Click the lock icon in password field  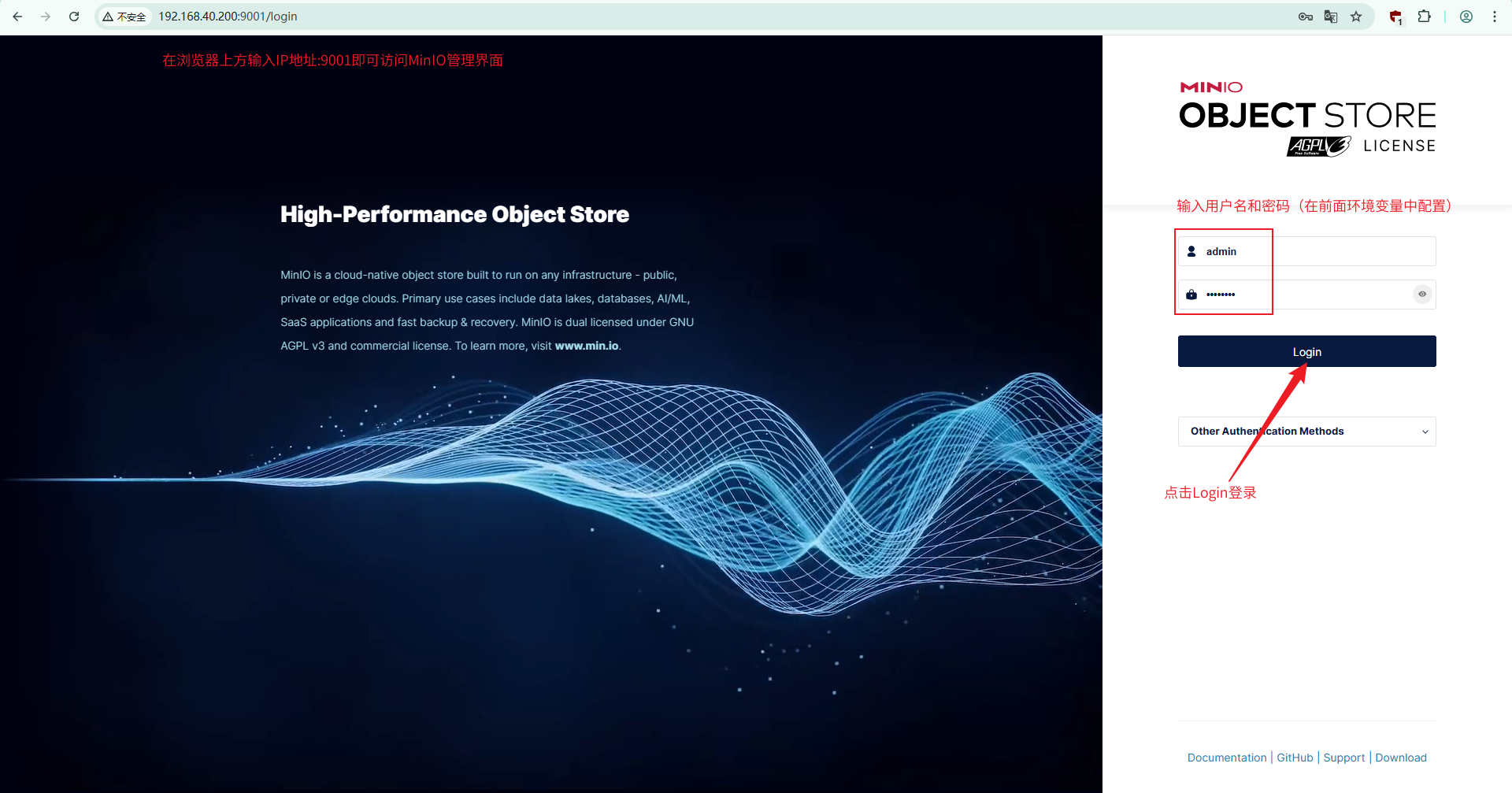coord(1191,295)
